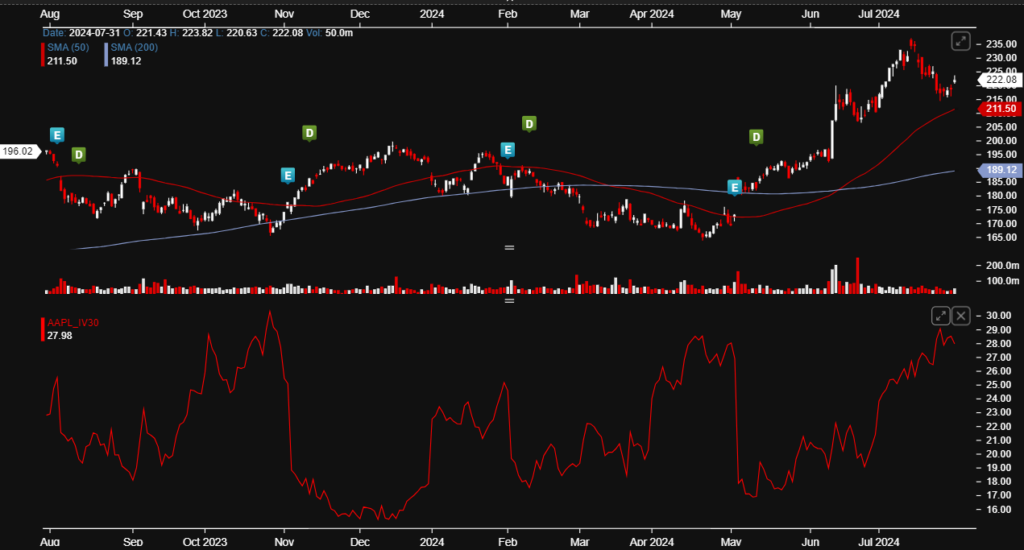Show the earnings E marker at May 2024
Viewport: 1024px width, 550px height.
pos(735,188)
